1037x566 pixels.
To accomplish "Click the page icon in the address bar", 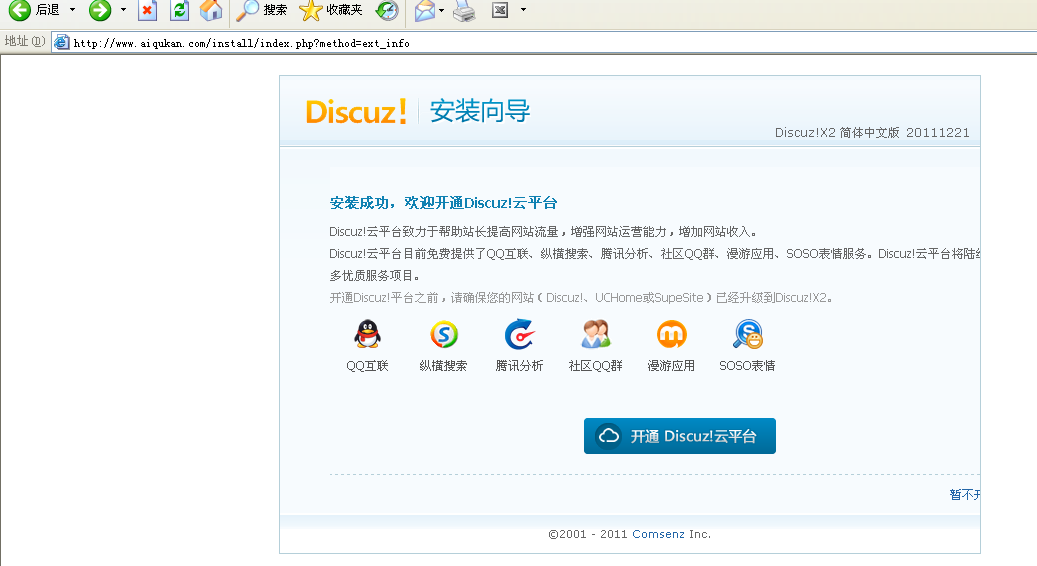I will tap(62, 43).
